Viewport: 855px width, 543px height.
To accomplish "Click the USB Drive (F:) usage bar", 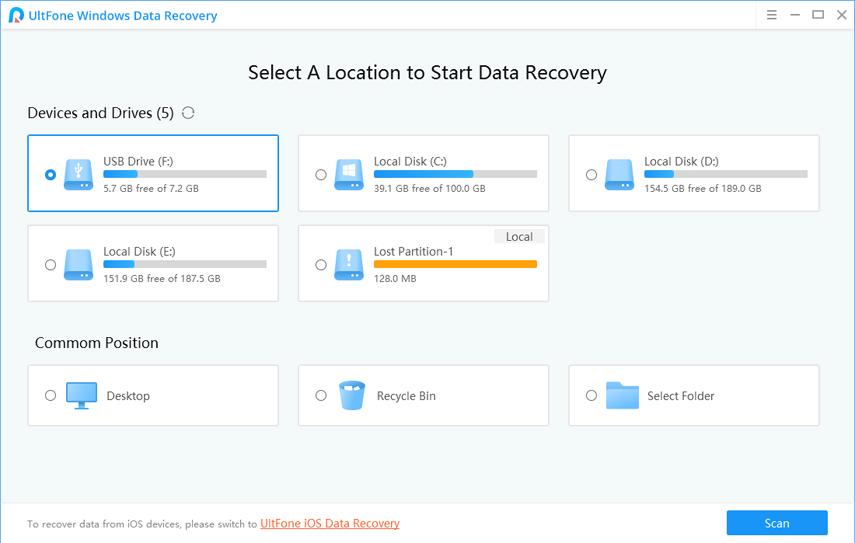I will [x=185, y=174].
